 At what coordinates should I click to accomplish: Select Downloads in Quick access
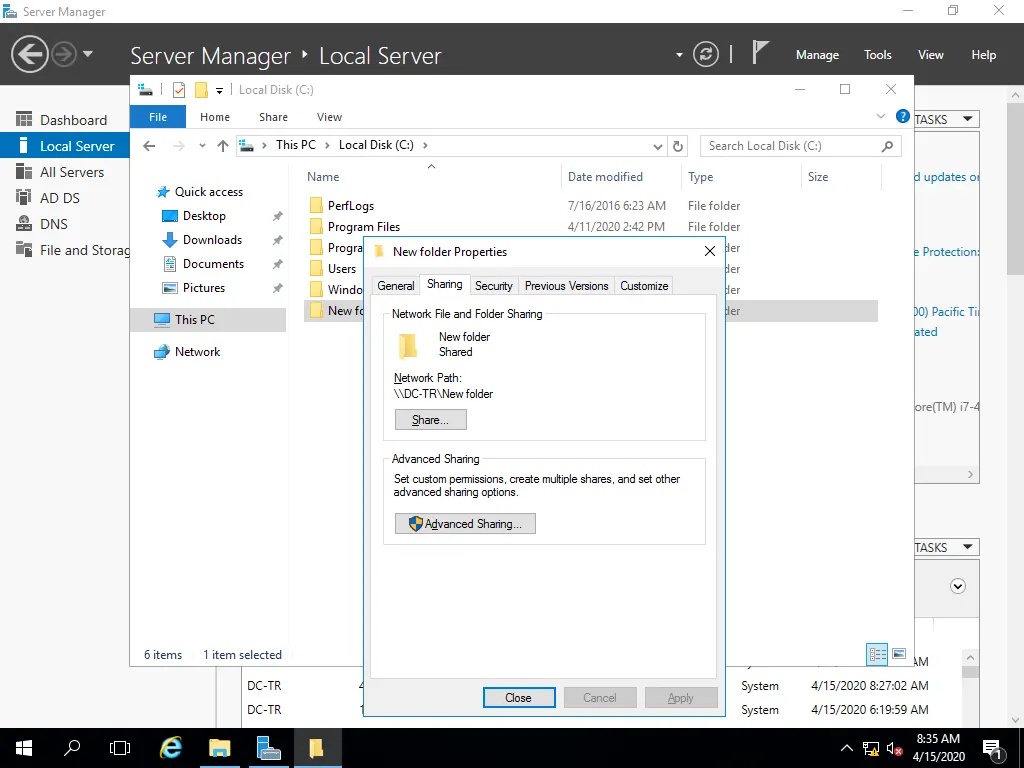point(212,240)
